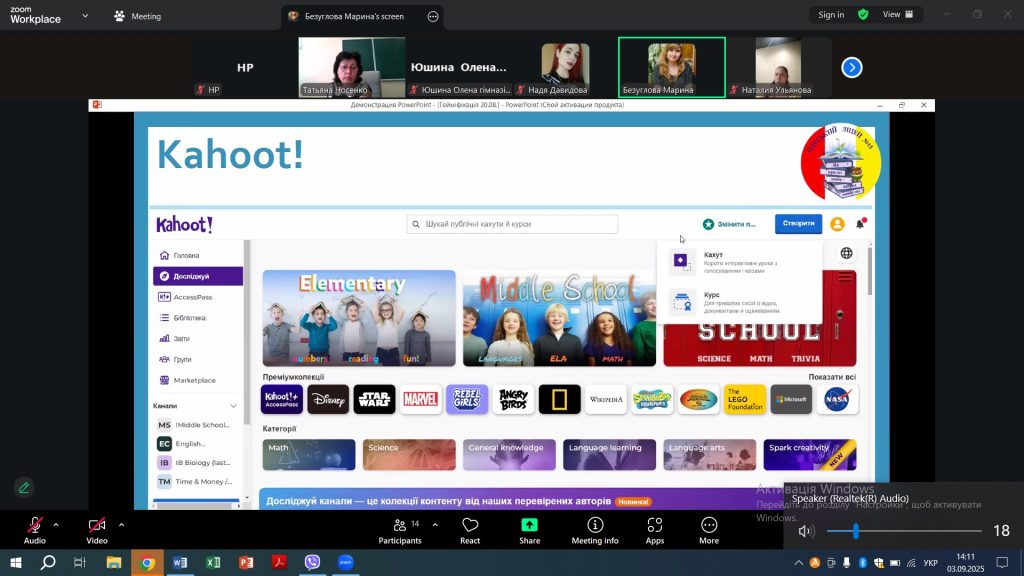Image resolution: width=1024 pixels, height=576 pixels.
Task: Open Google Chrome from the taskbar
Action: click(148, 562)
